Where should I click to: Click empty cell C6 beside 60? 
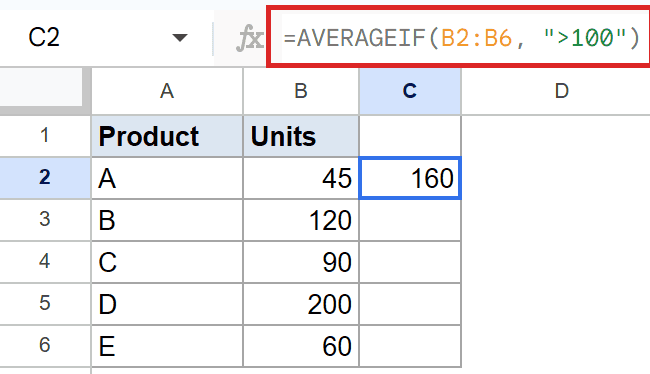(x=410, y=346)
